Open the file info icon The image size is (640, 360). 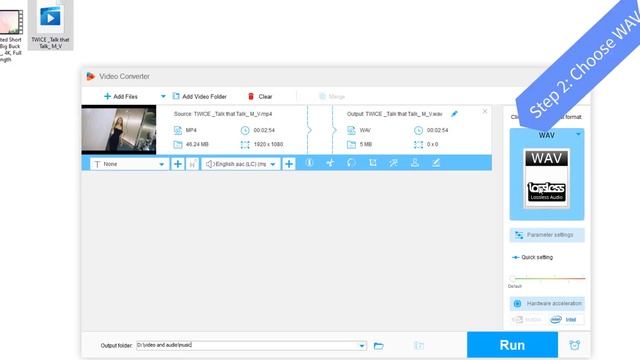click(x=309, y=163)
